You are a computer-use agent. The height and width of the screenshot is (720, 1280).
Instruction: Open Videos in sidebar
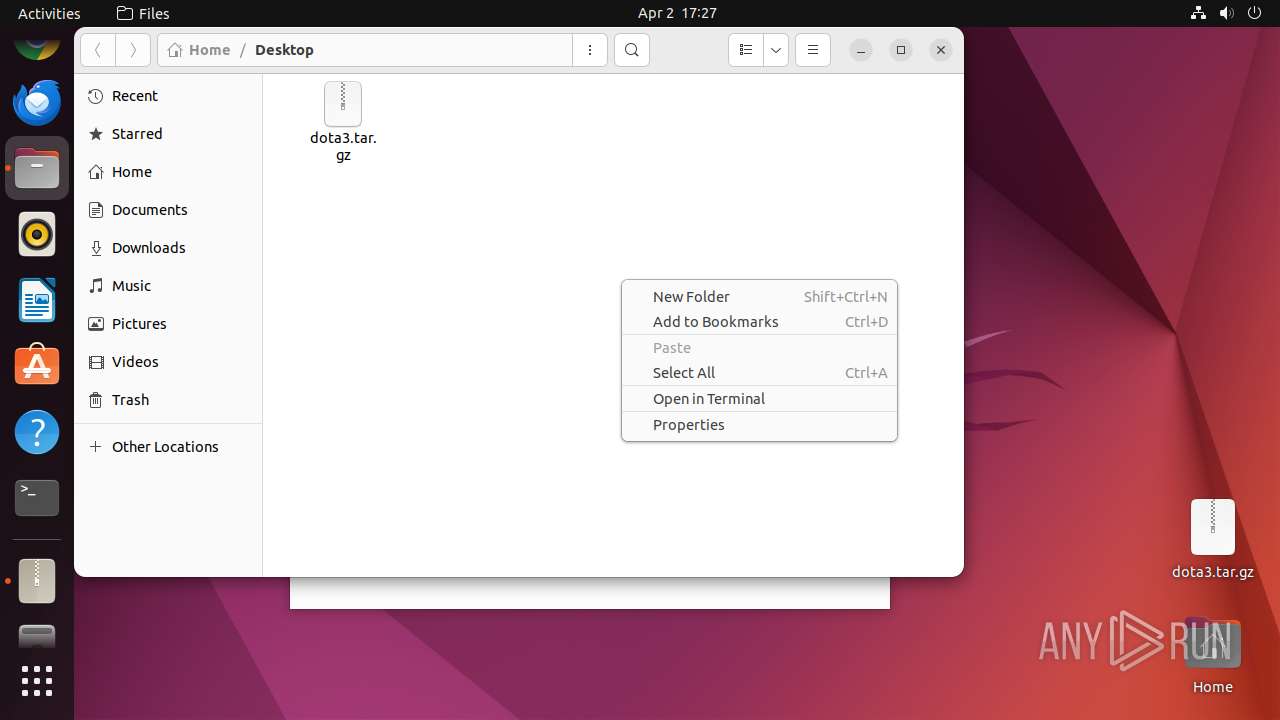pos(168,362)
